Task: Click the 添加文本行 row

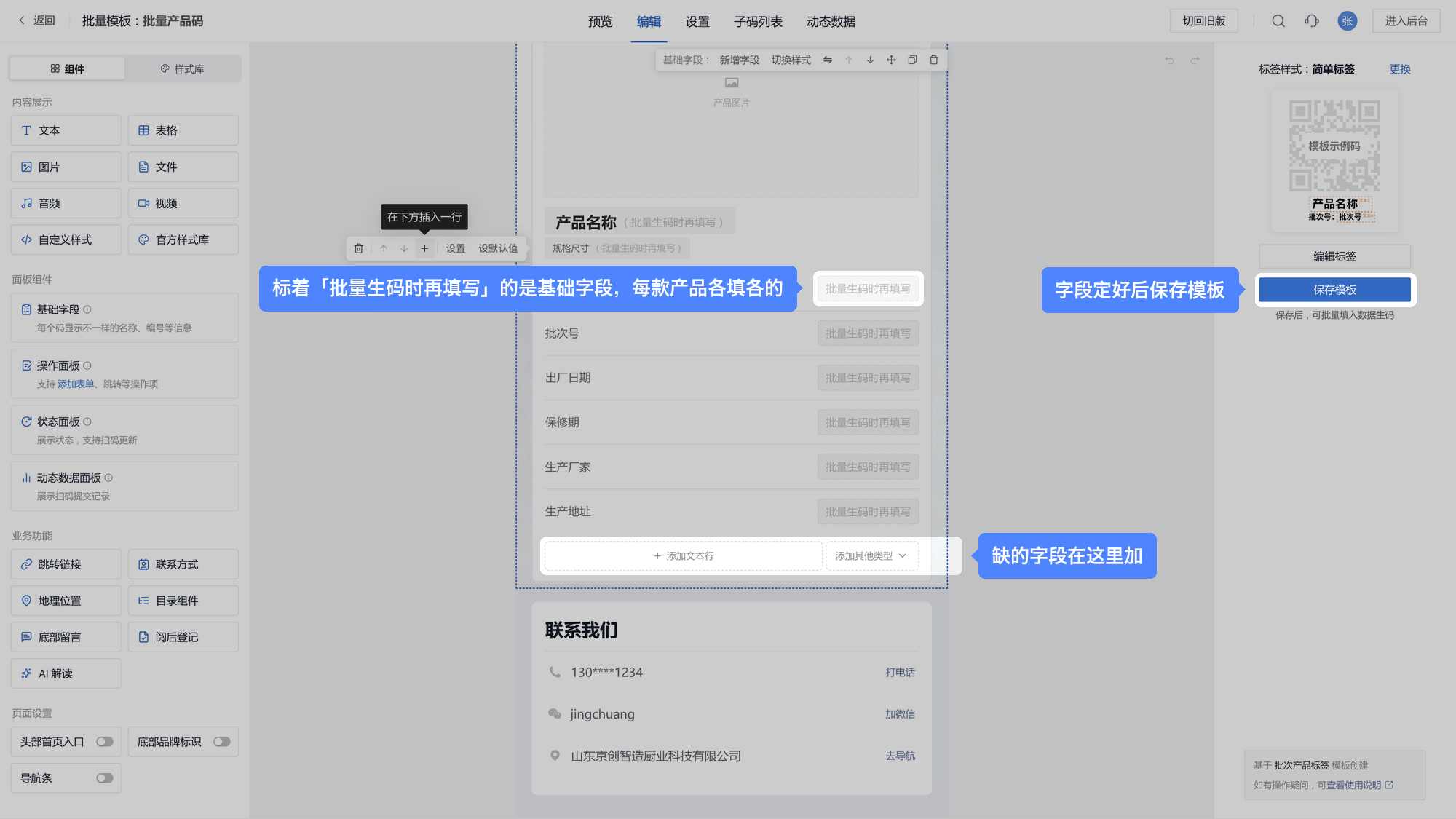Action: point(683,556)
